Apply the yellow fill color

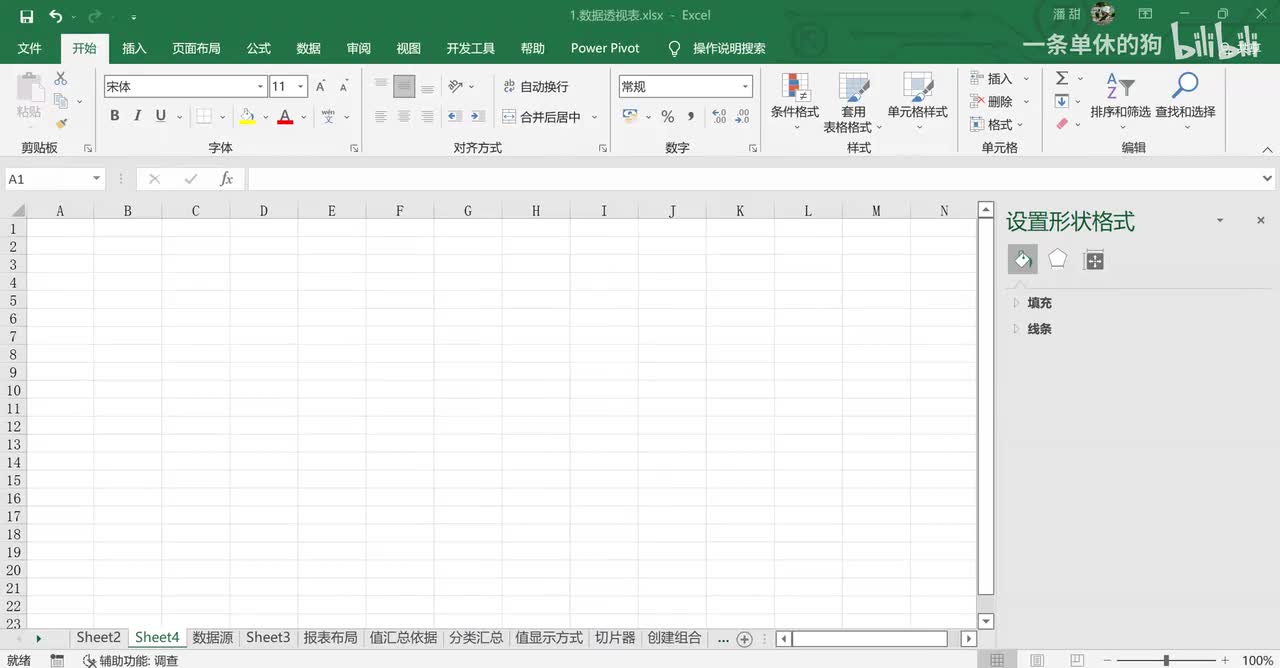[247, 117]
